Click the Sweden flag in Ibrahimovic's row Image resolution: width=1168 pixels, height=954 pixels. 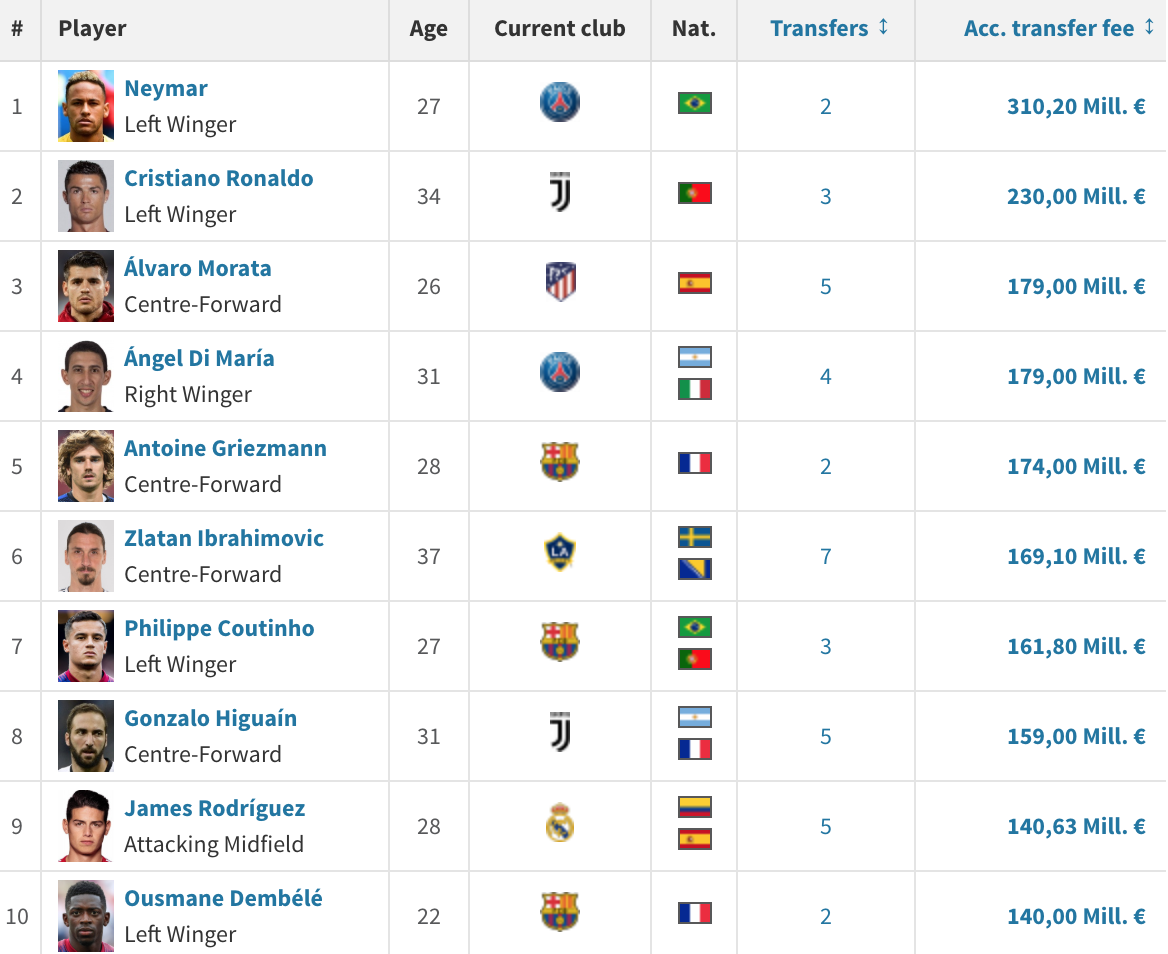(694, 538)
